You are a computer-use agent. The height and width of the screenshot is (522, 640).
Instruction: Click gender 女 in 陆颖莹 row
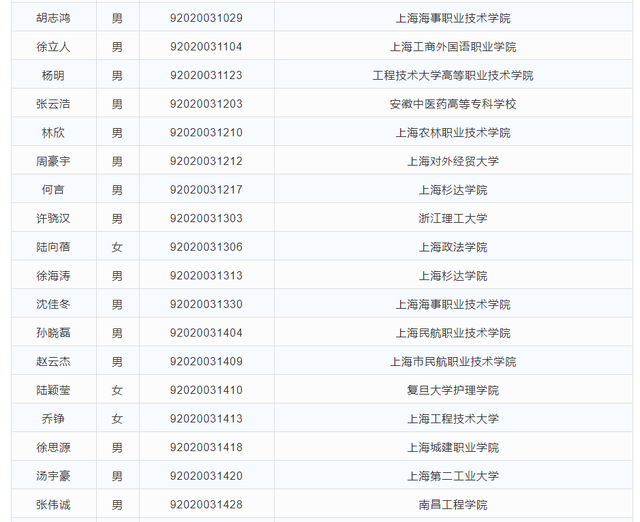(117, 390)
